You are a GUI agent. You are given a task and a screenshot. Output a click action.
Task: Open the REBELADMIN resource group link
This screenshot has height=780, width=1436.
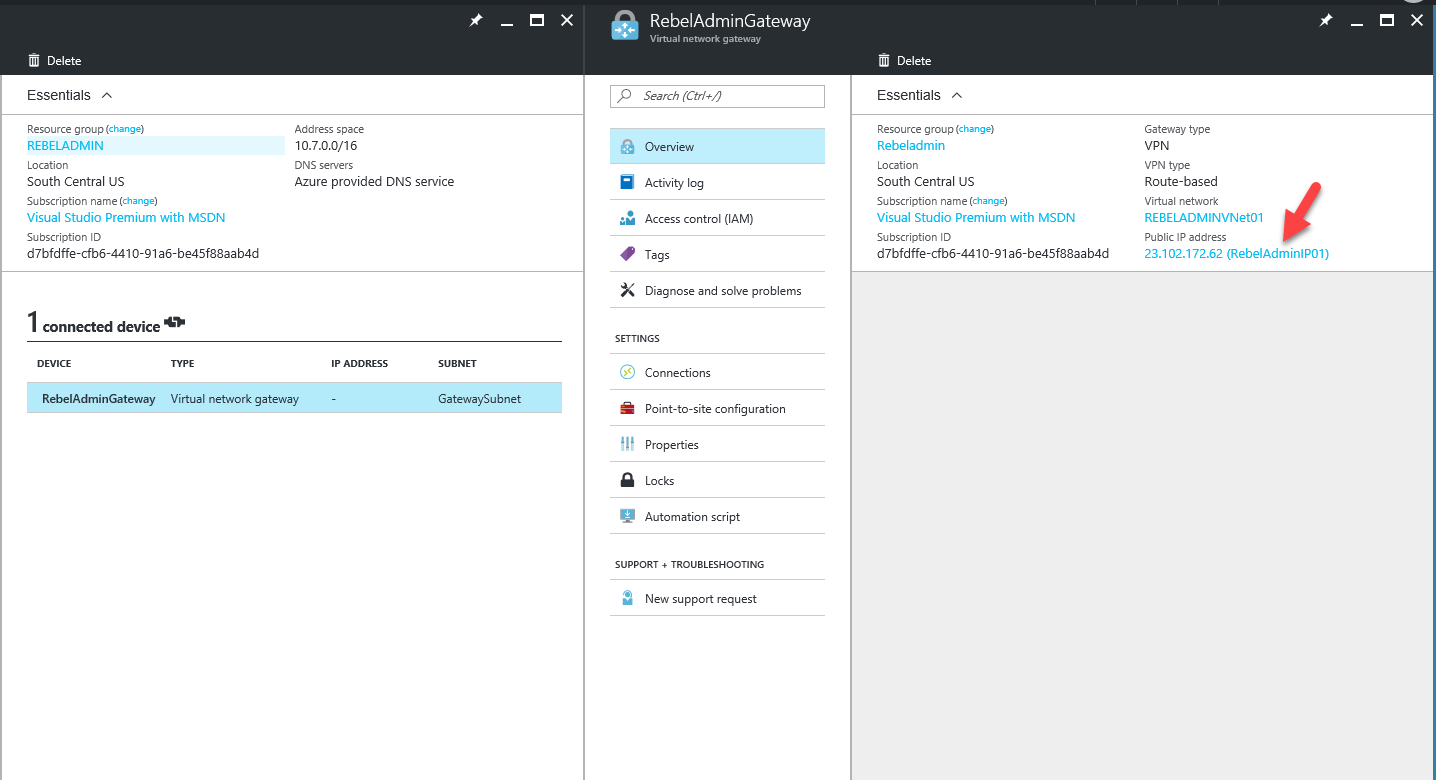click(65, 146)
